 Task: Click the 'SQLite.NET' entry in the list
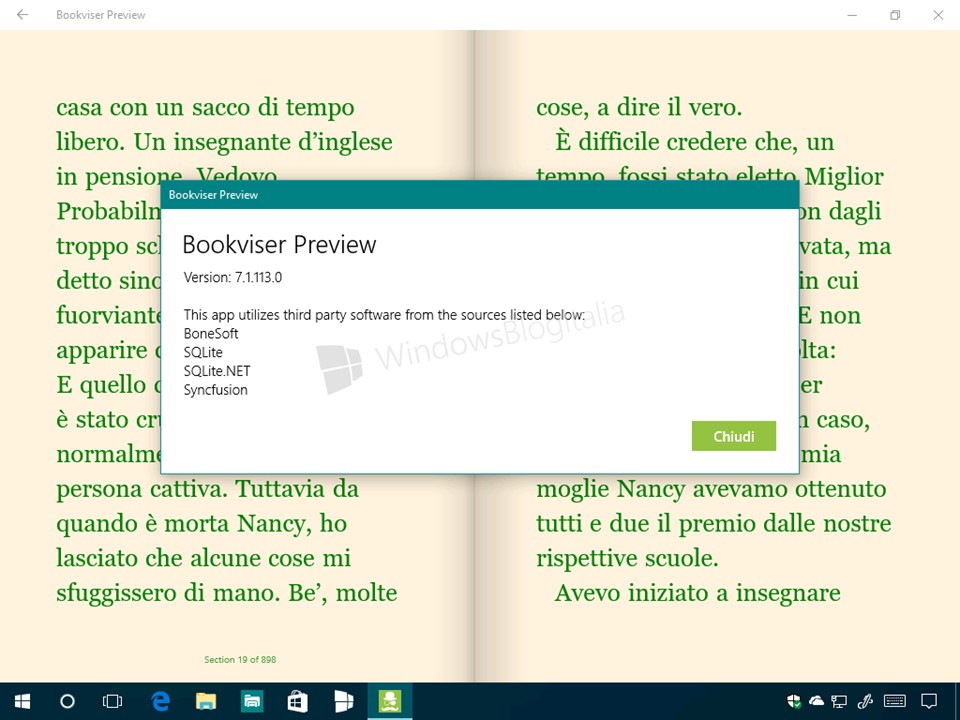point(217,371)
